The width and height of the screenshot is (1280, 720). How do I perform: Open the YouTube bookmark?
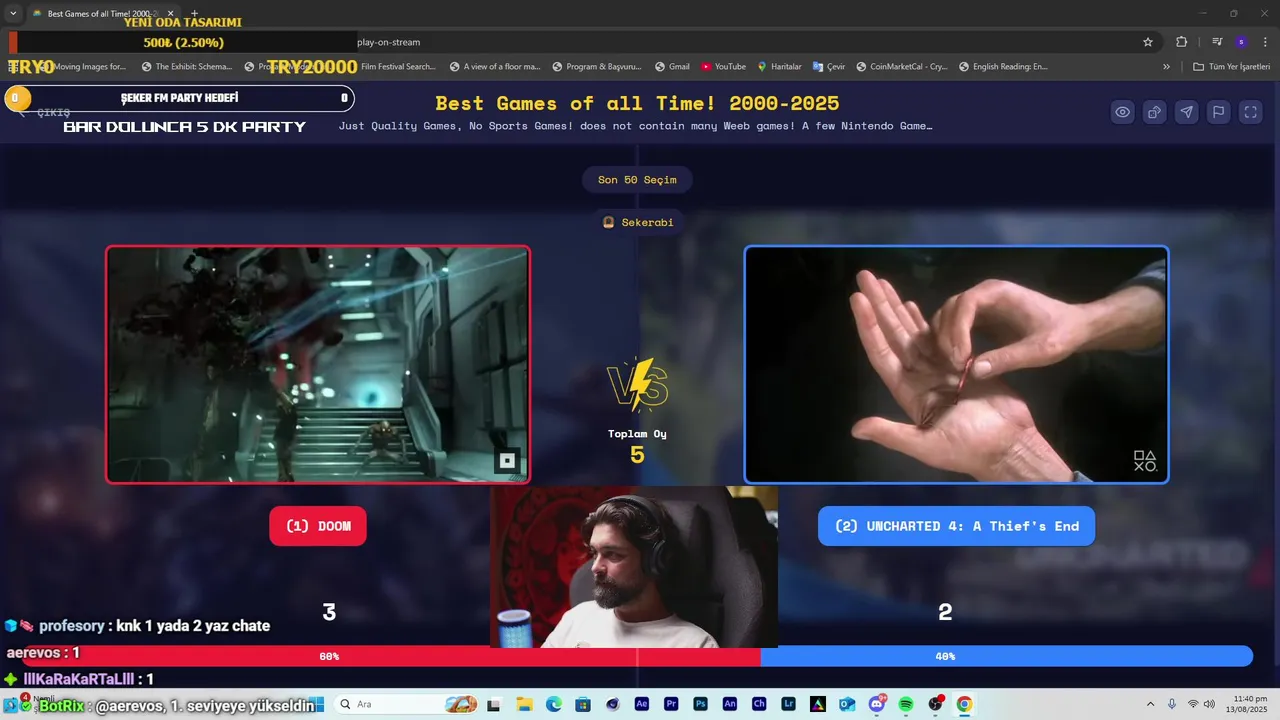click(x=723, y=67)
